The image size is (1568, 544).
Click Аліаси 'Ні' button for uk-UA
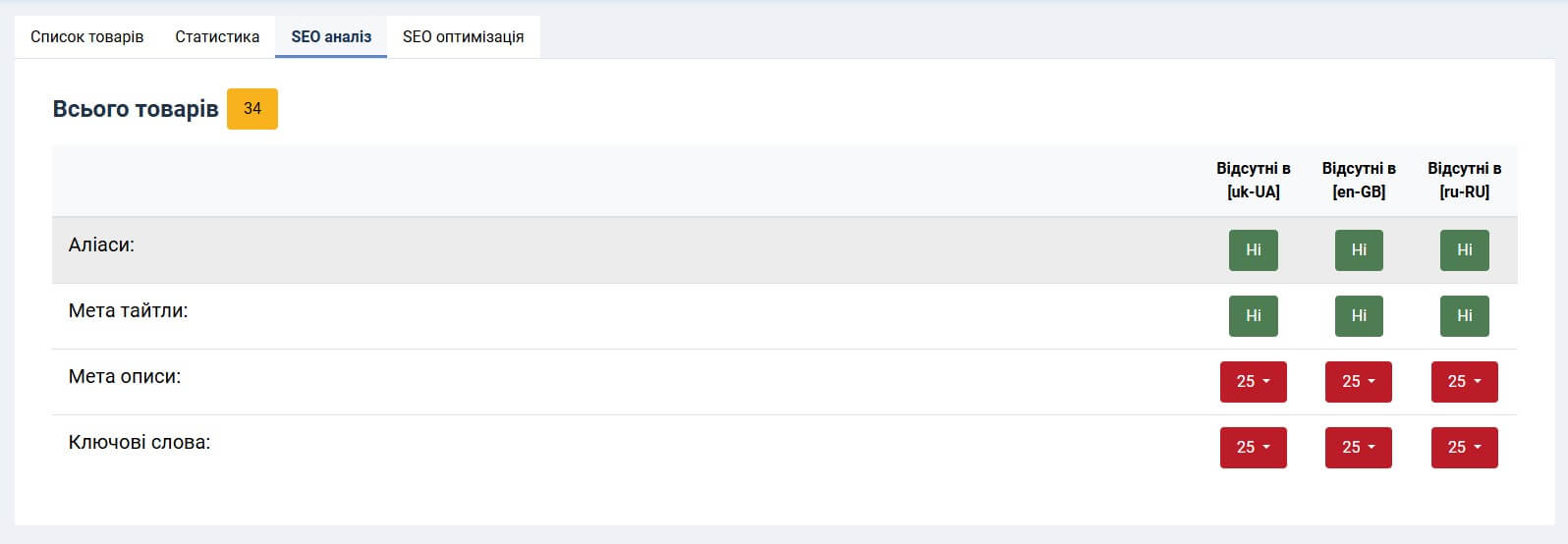tap(1253, 249)
